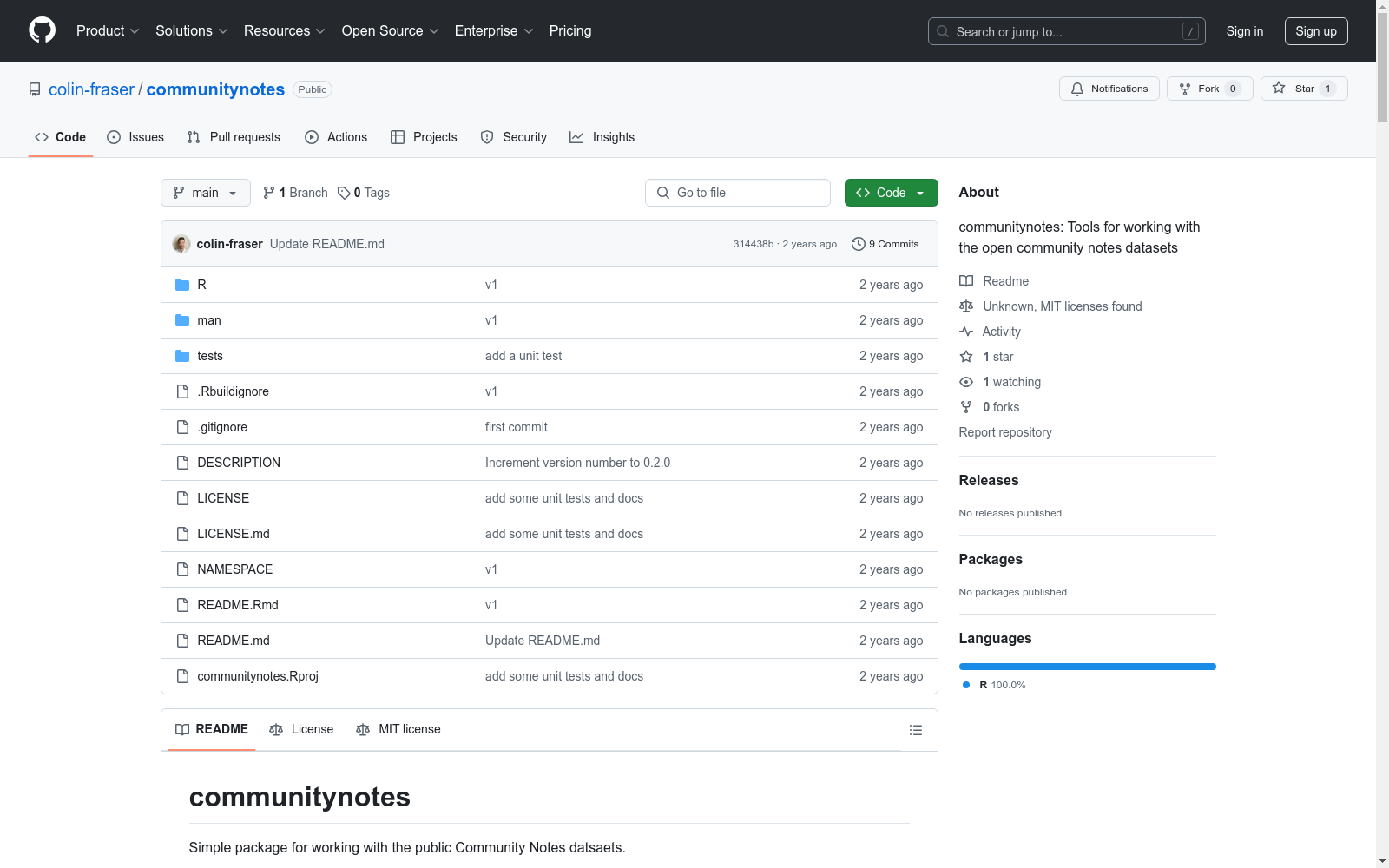Select the License tab in file viewer
The width and height of the screenshot is (1389, 868).
point(301,729)
